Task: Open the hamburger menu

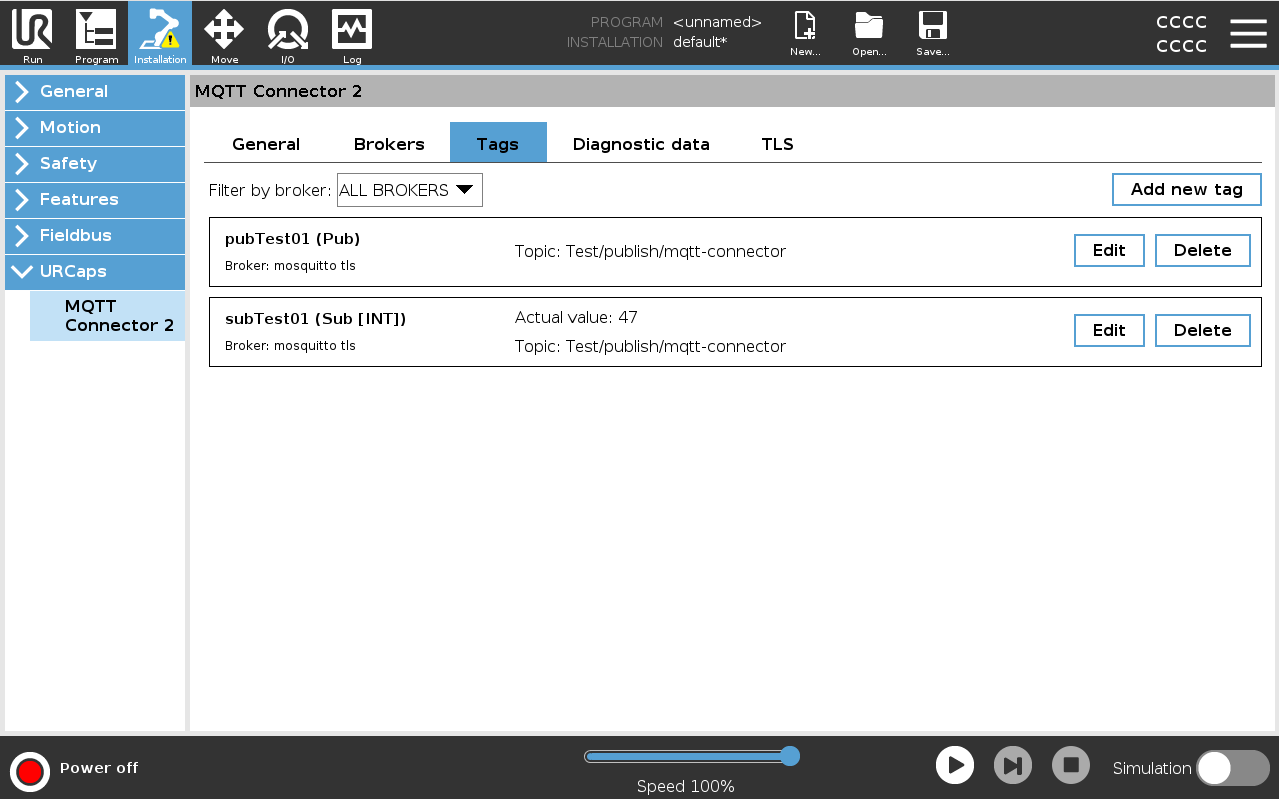Action: coord(1248,33)
